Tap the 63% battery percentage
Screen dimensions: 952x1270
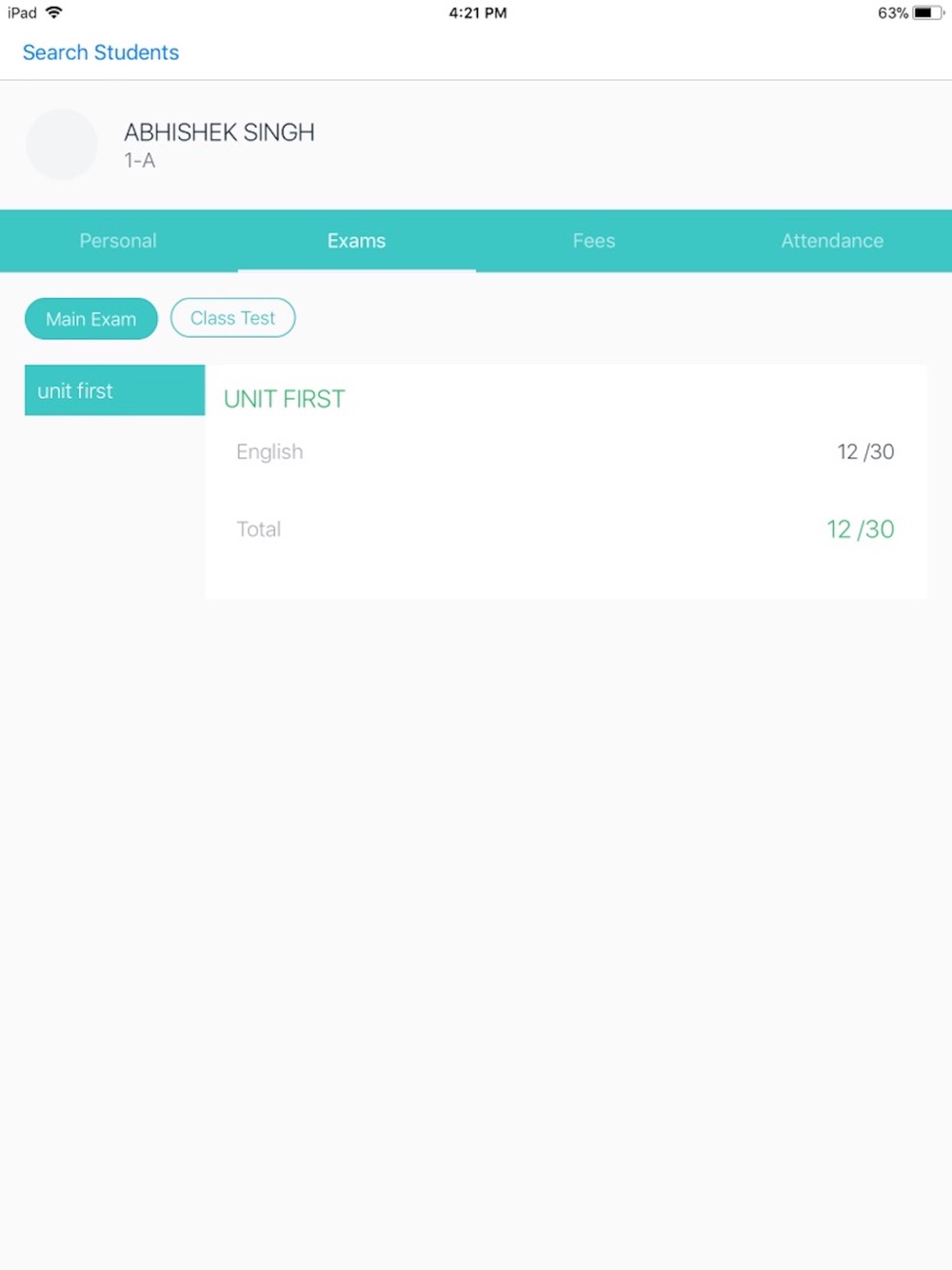[893, 13]
